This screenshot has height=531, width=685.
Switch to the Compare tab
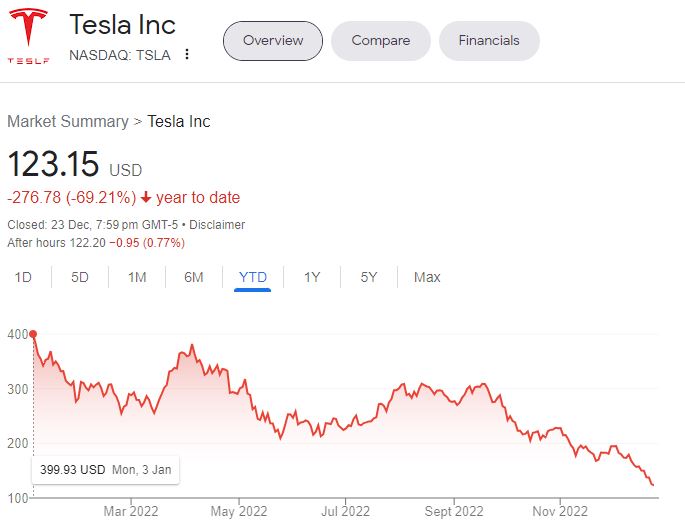click(381, 41)
